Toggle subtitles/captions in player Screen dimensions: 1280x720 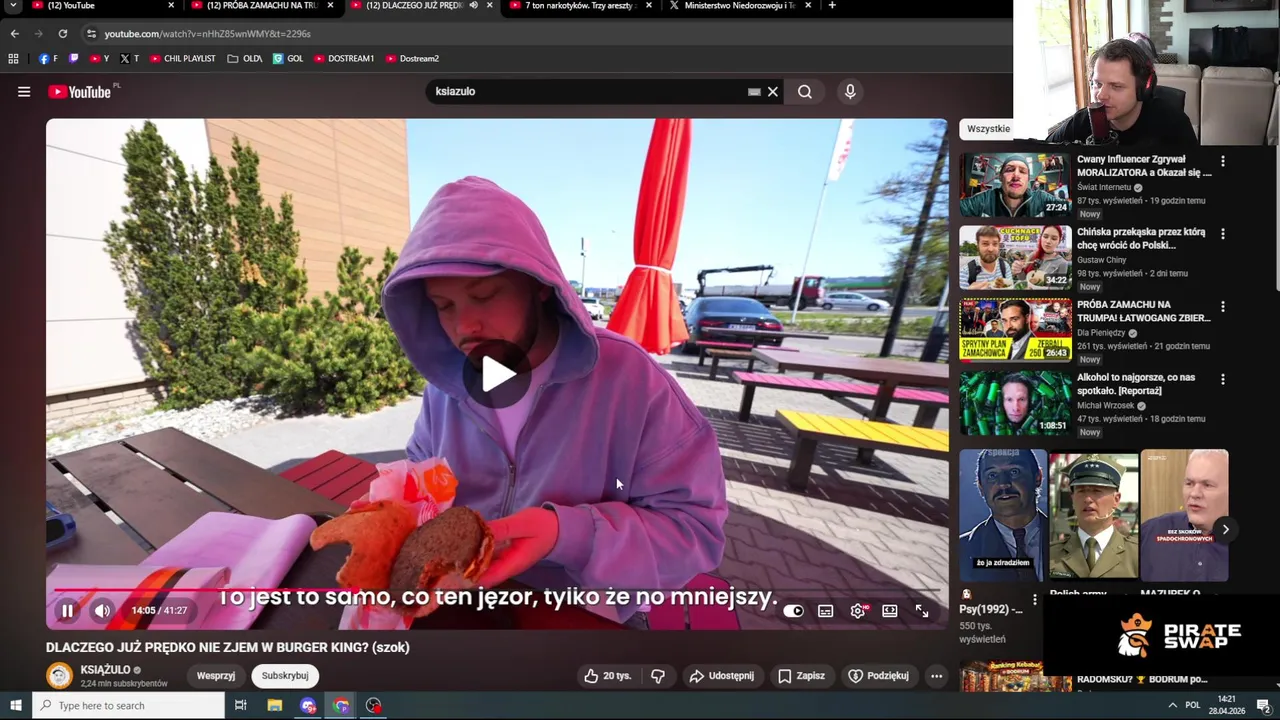click(826, 611)
